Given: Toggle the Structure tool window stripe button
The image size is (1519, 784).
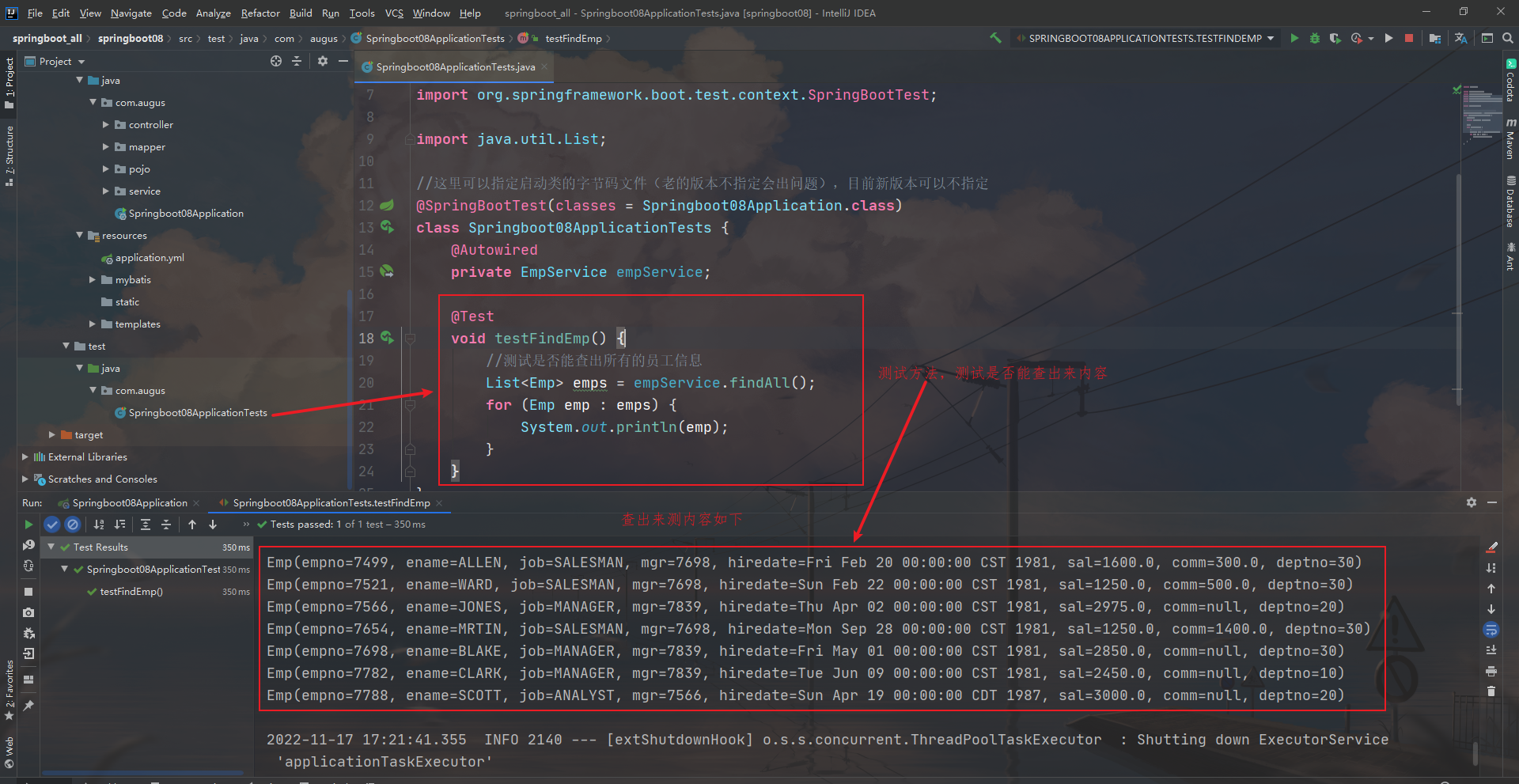Looking at the screenshot, I should [9, 156].
